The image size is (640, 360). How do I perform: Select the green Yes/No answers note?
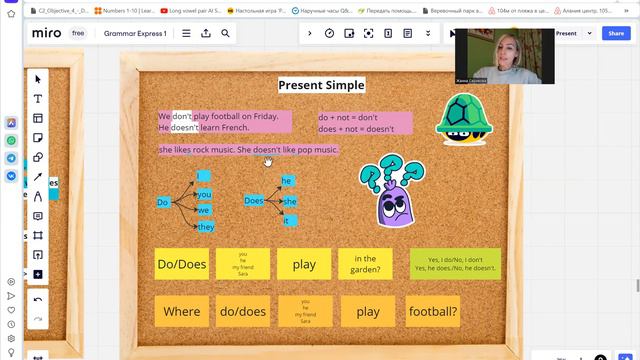coord(455,264)
